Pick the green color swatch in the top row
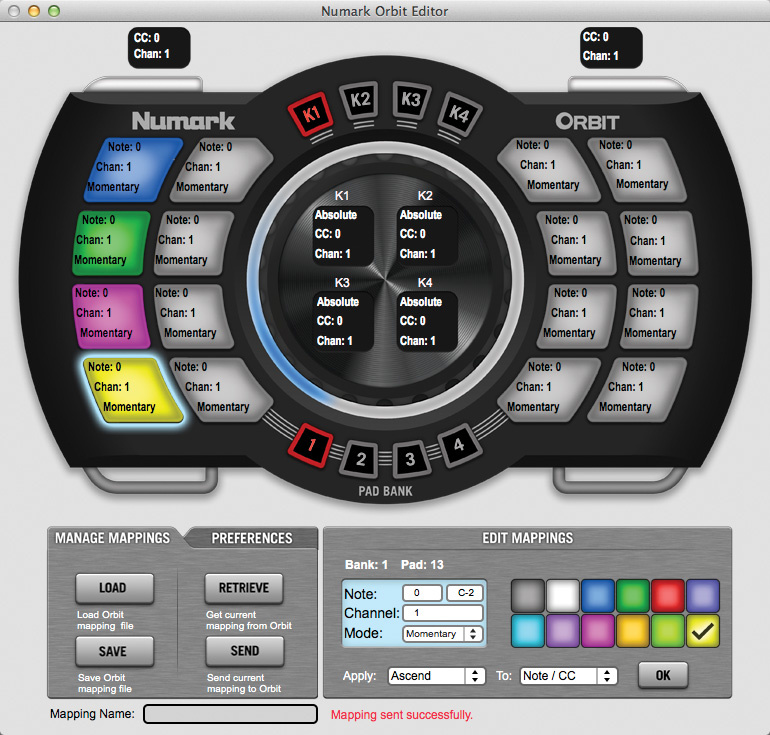The width and height of the screenshot is (770, 735). click(633, 596)
